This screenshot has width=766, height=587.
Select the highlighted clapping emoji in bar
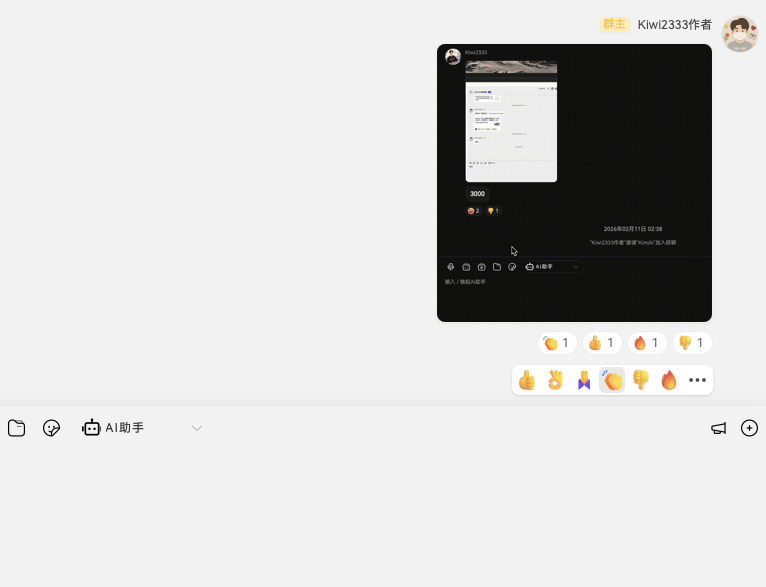(x=612, y=380)
